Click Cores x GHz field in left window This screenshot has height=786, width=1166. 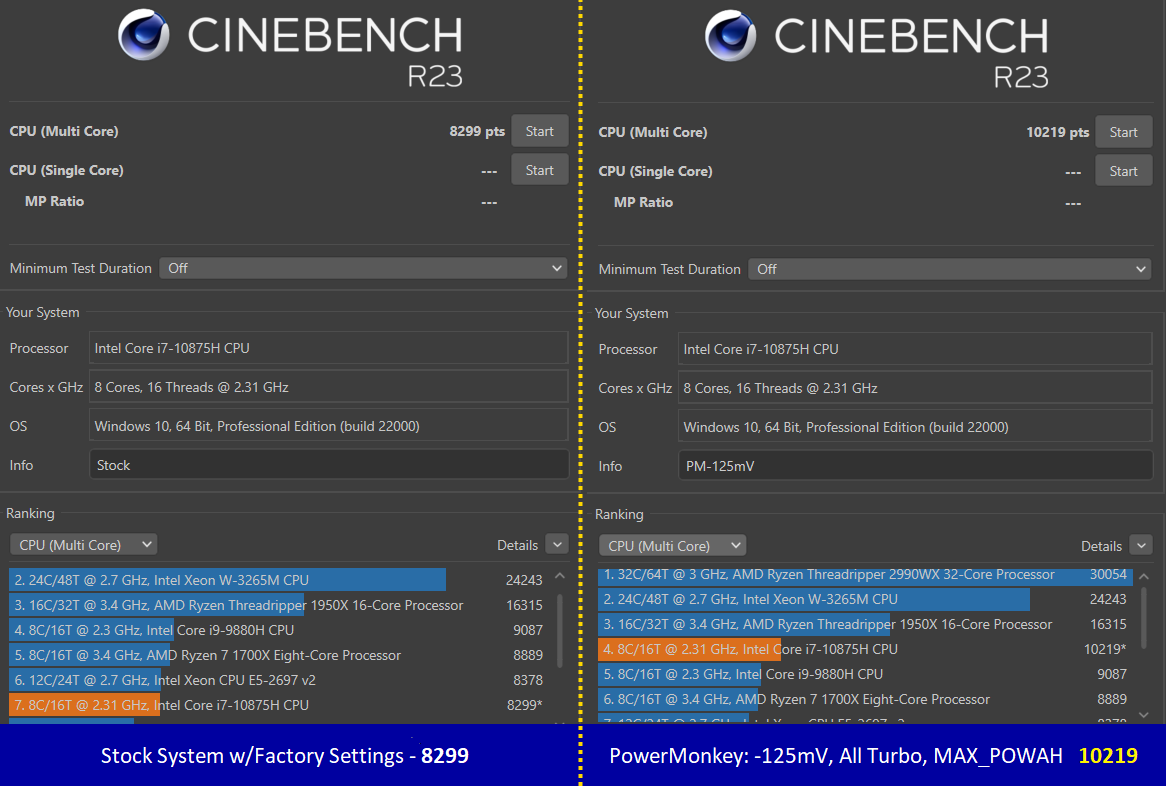click(x=329, y=387)
